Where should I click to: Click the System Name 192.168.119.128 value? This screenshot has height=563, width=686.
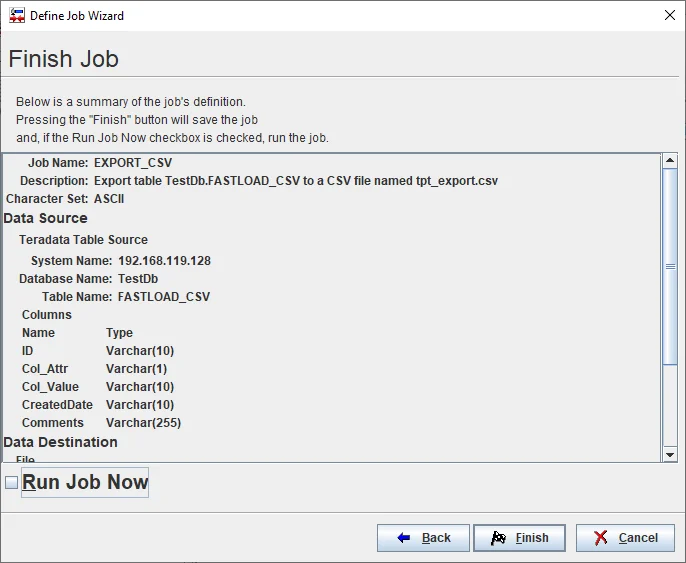164,261
